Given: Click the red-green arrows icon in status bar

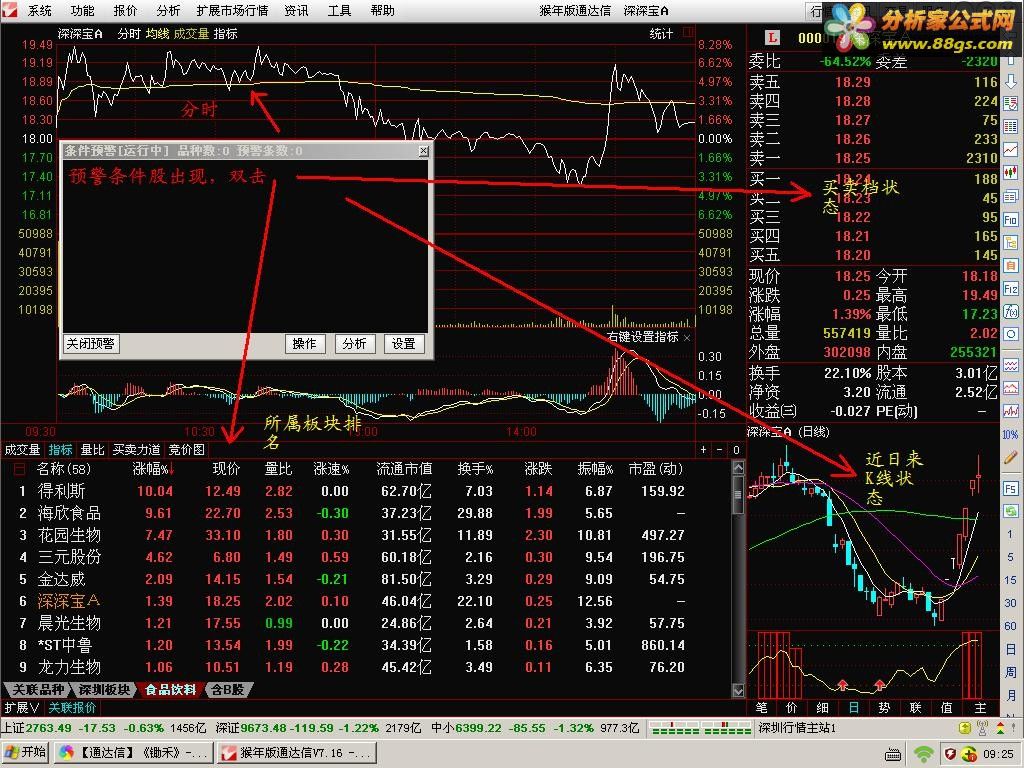Looking at the screenshot, I should tap(1001, 728).
